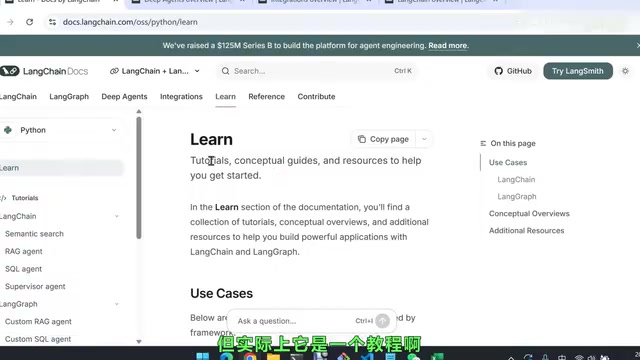Click the Try LangSmith button

tap(578, 71)
